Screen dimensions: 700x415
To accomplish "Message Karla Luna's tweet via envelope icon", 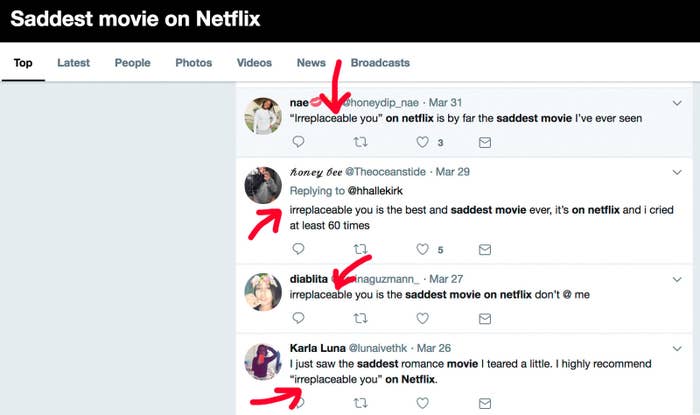I will (x=485, y=403).
